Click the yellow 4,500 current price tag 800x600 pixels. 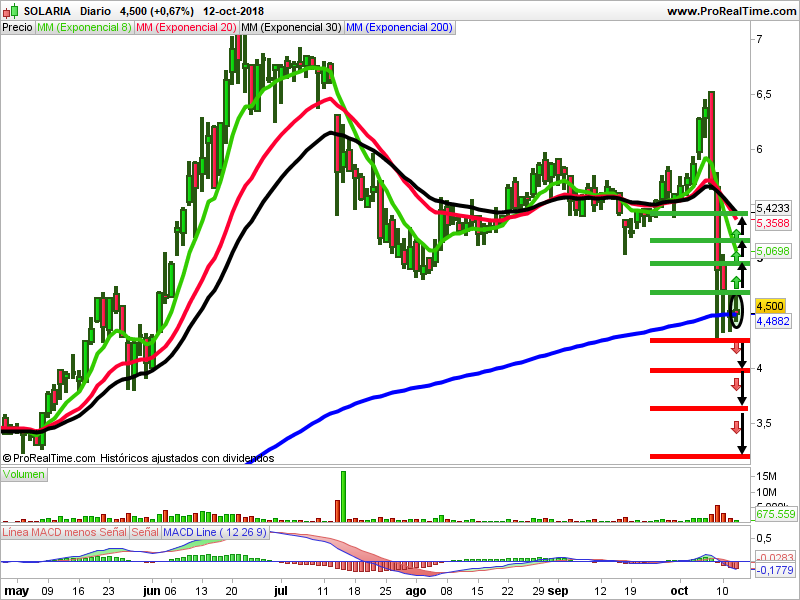(x=770, y=306)
